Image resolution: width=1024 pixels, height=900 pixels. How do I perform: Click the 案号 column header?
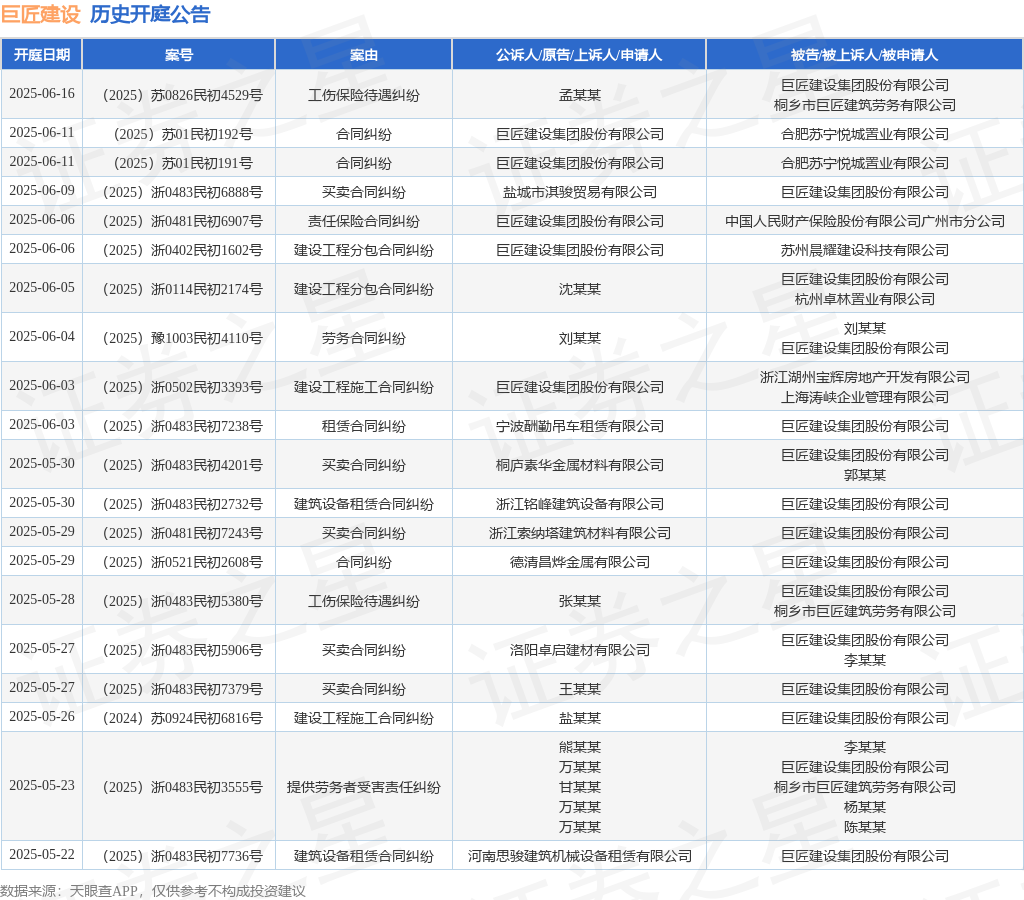(x=179, y=55)
